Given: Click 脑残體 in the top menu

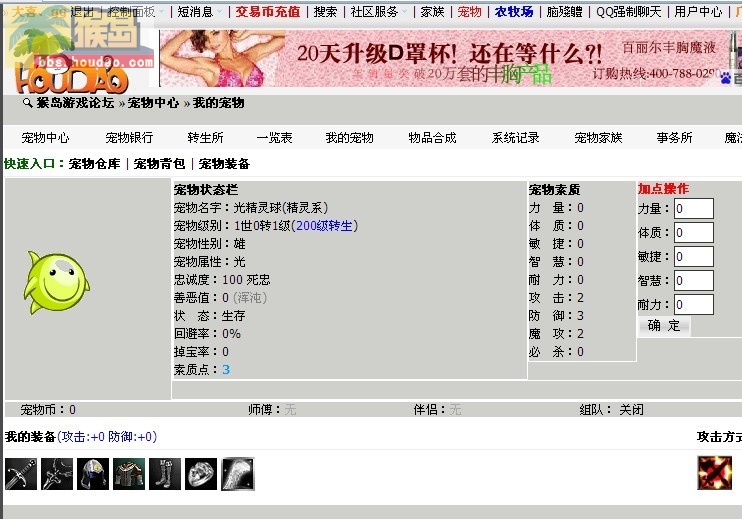Looking at the screenshot, I should click(x=565, y=11).
